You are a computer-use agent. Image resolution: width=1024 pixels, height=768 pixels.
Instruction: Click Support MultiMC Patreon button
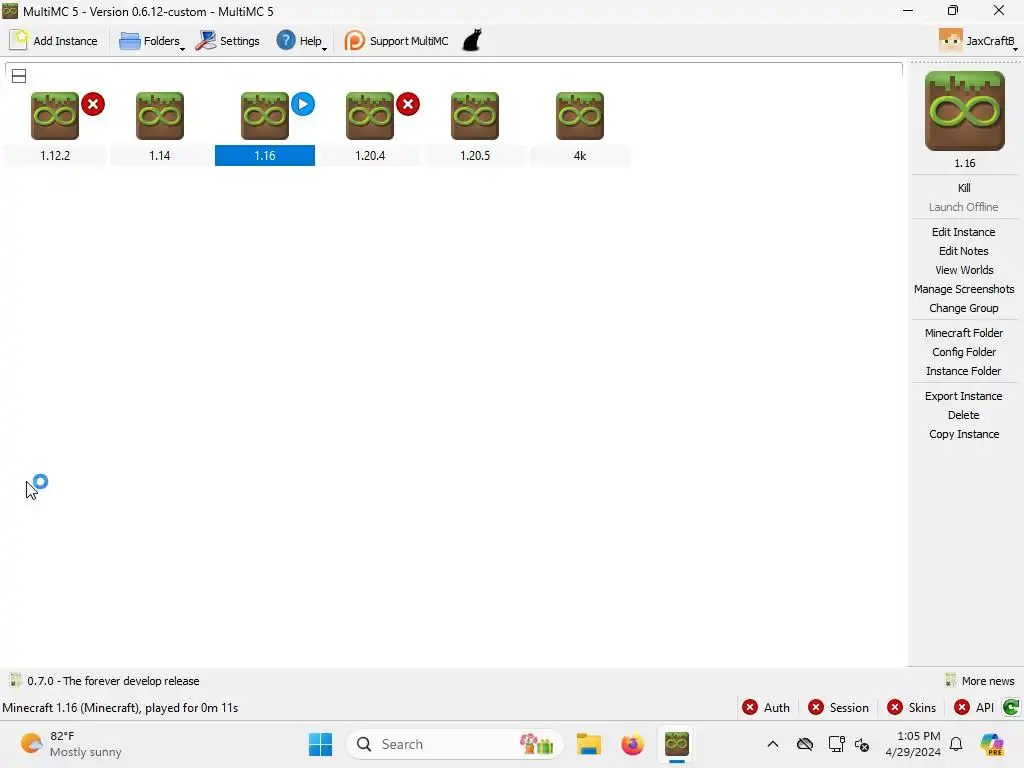click(x=396, y=40)
